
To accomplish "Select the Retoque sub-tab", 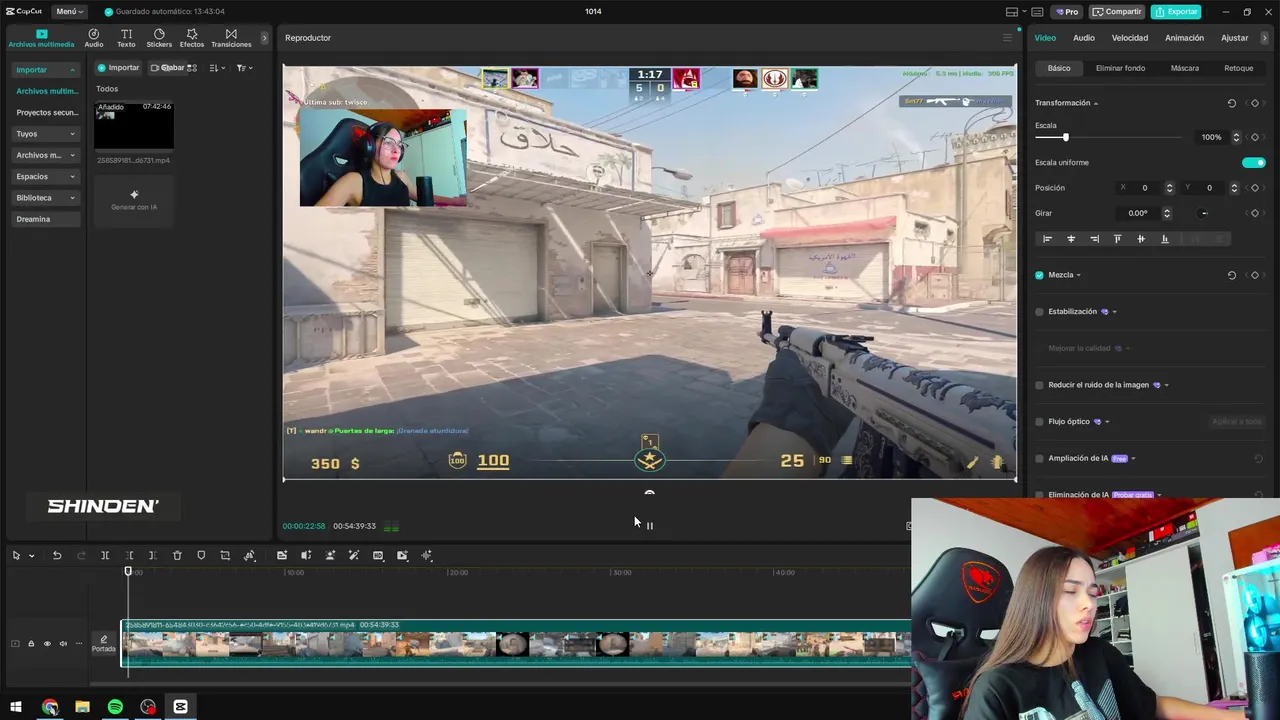I will 1239,68.
